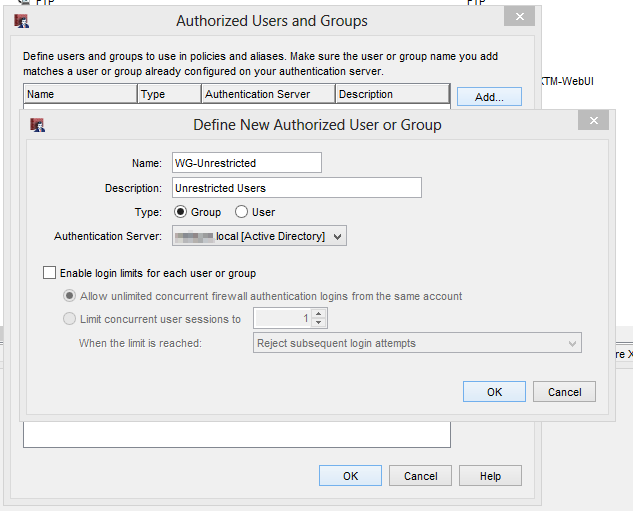Click OK in Authorized Users and Groups dialog
Image resolution: width=633 pixels, height=511 pixels.
pyautogui.click(x=350, y=475)
